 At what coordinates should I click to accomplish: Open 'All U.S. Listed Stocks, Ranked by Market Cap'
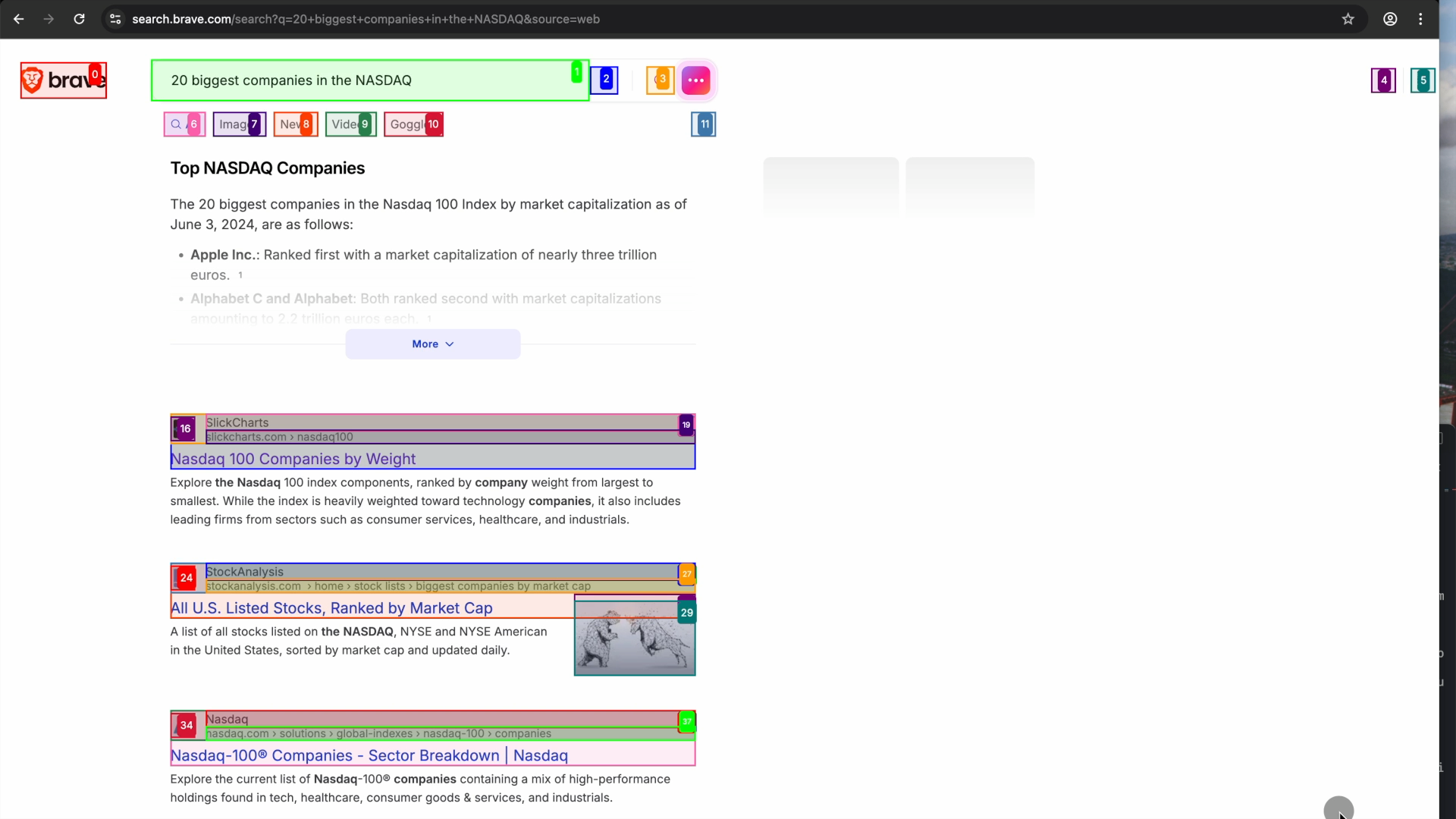331,608
